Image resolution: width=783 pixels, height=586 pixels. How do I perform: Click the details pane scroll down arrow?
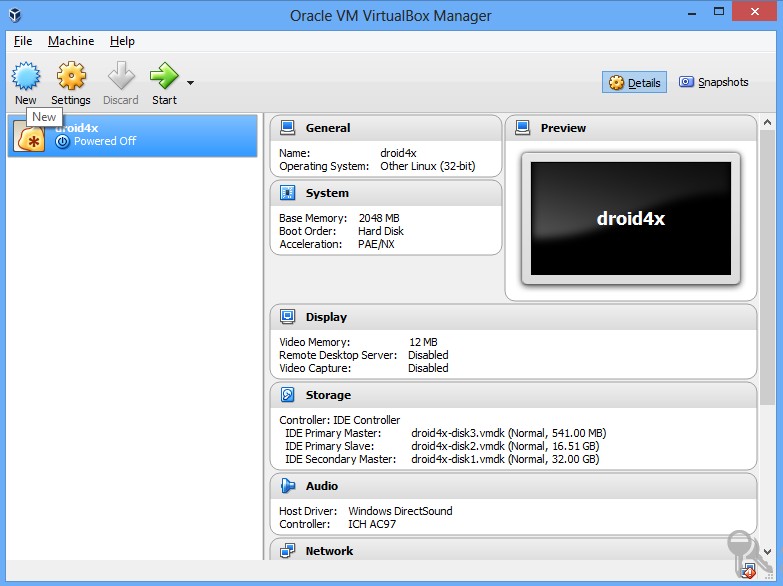coord(768,552)
